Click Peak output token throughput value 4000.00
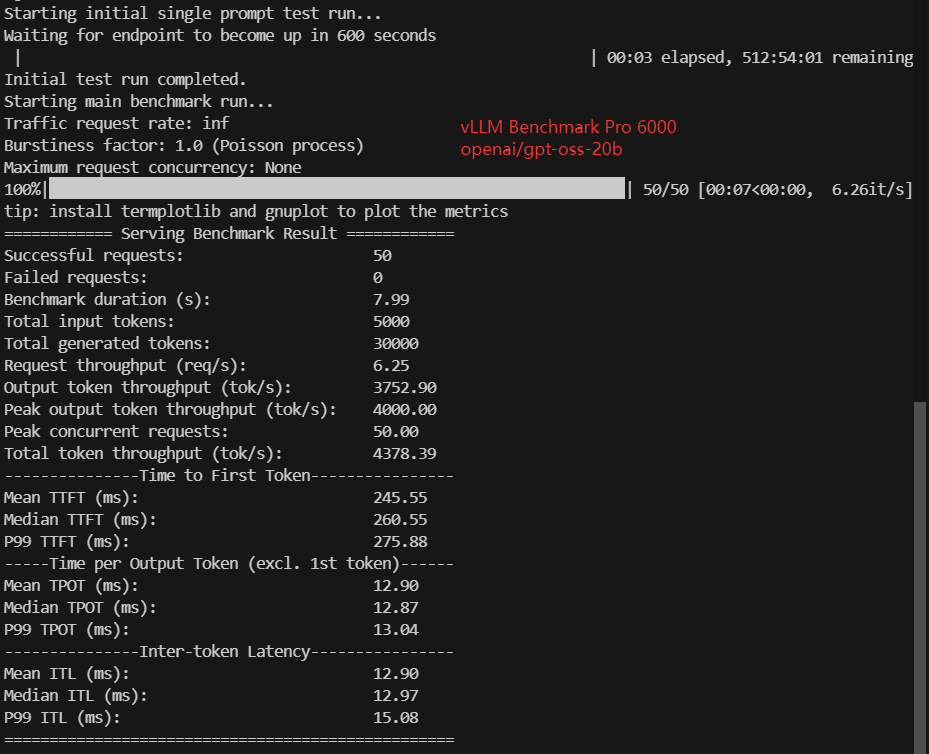This screenshot has width=929, height=754. tap(405, 409)
